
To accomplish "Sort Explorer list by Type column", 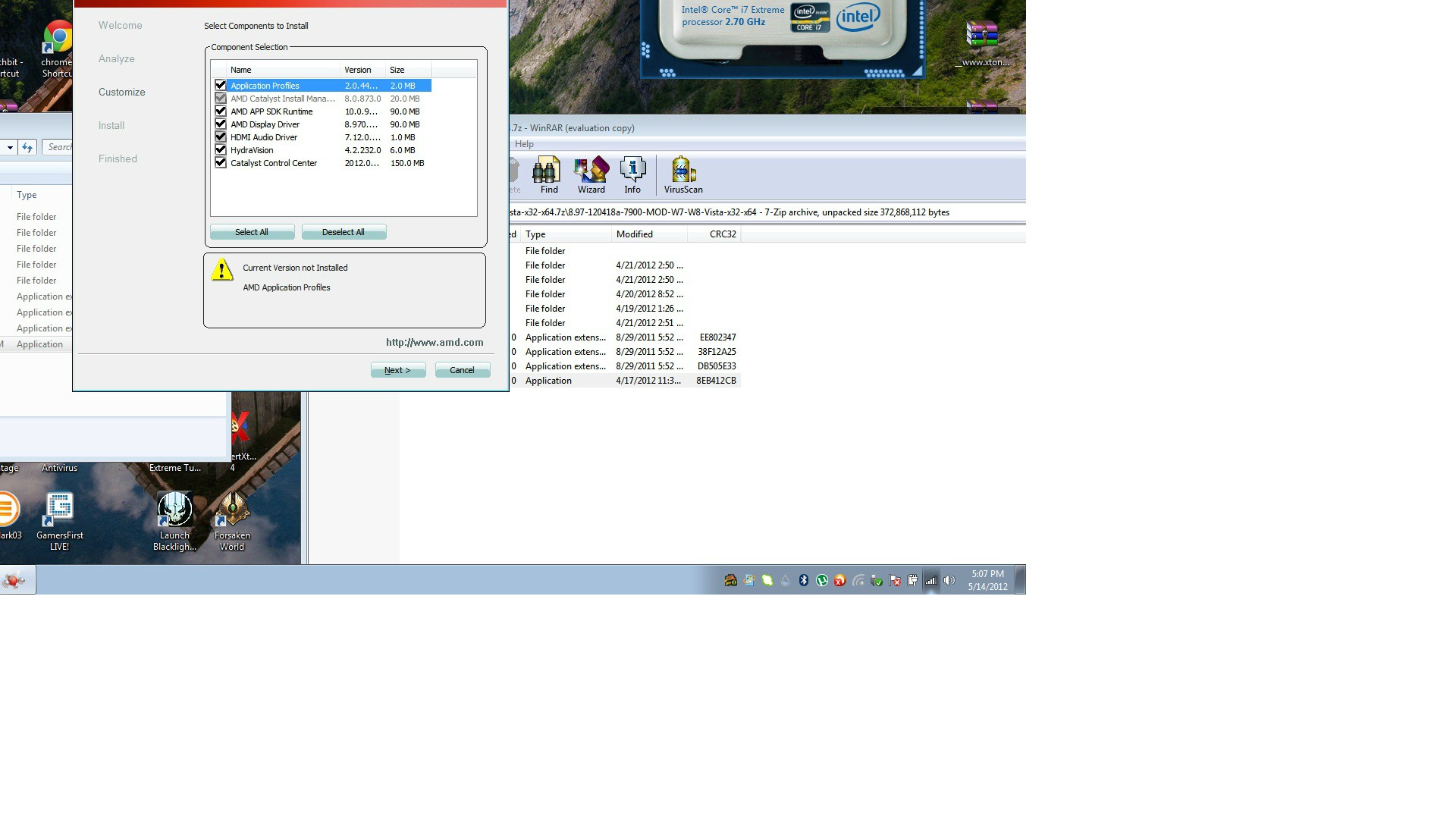I will click(x=42, y=195).
